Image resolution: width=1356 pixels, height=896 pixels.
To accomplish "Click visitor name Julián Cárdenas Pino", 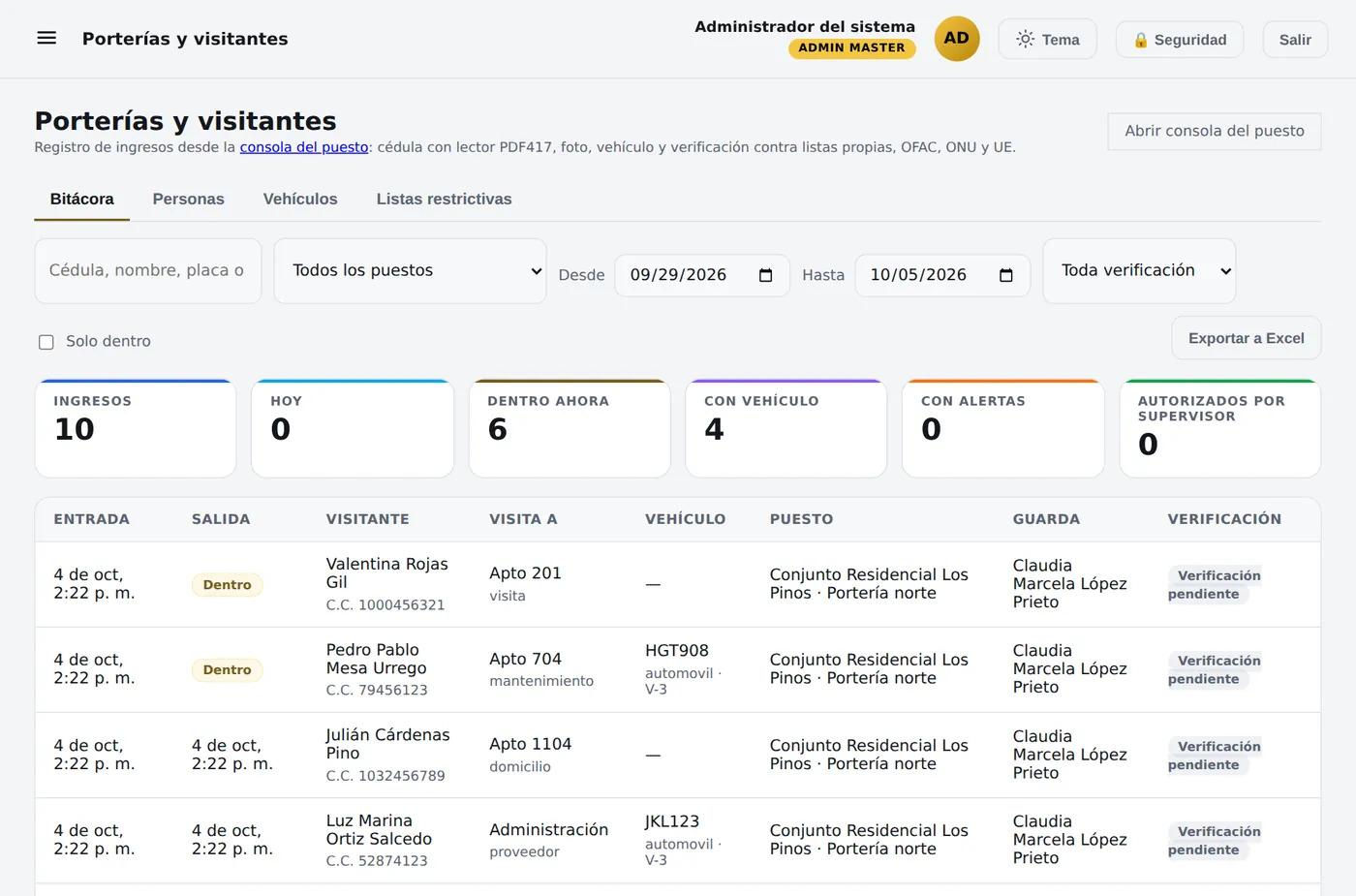I will tap(387, 744).
